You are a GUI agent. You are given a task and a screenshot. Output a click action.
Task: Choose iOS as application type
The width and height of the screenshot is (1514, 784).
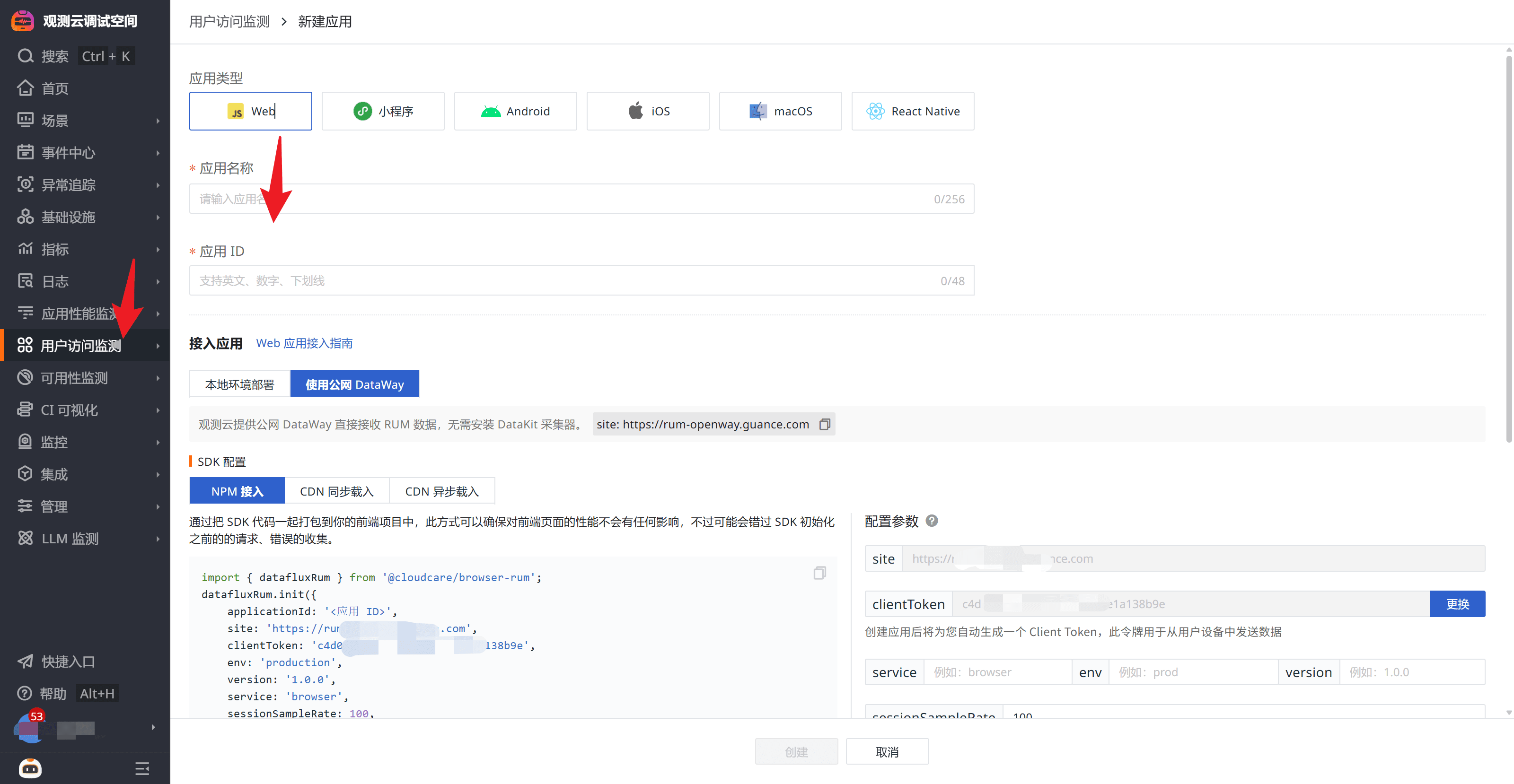648,111
